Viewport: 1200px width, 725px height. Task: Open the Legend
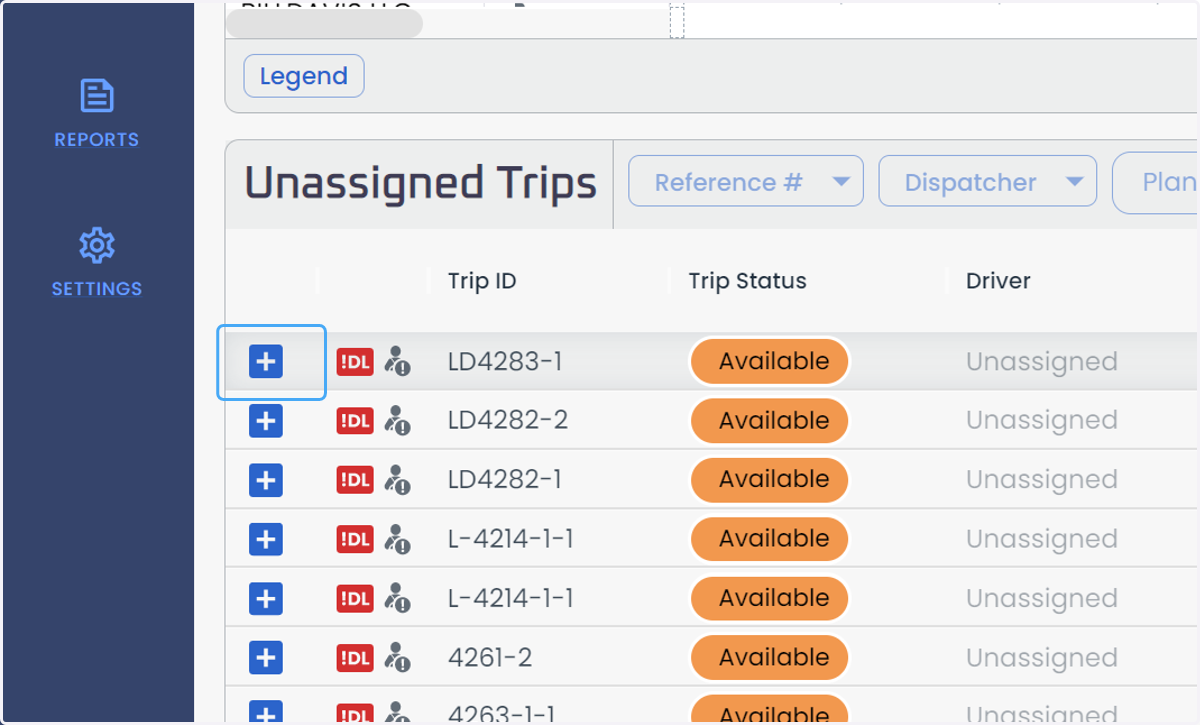[304, 76]
